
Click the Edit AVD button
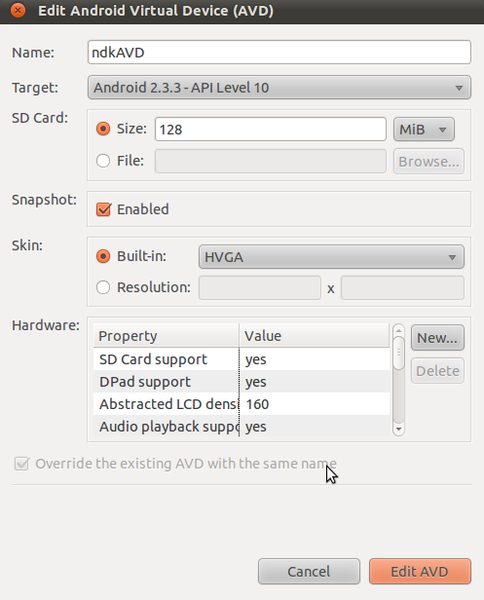coord(420,571)
